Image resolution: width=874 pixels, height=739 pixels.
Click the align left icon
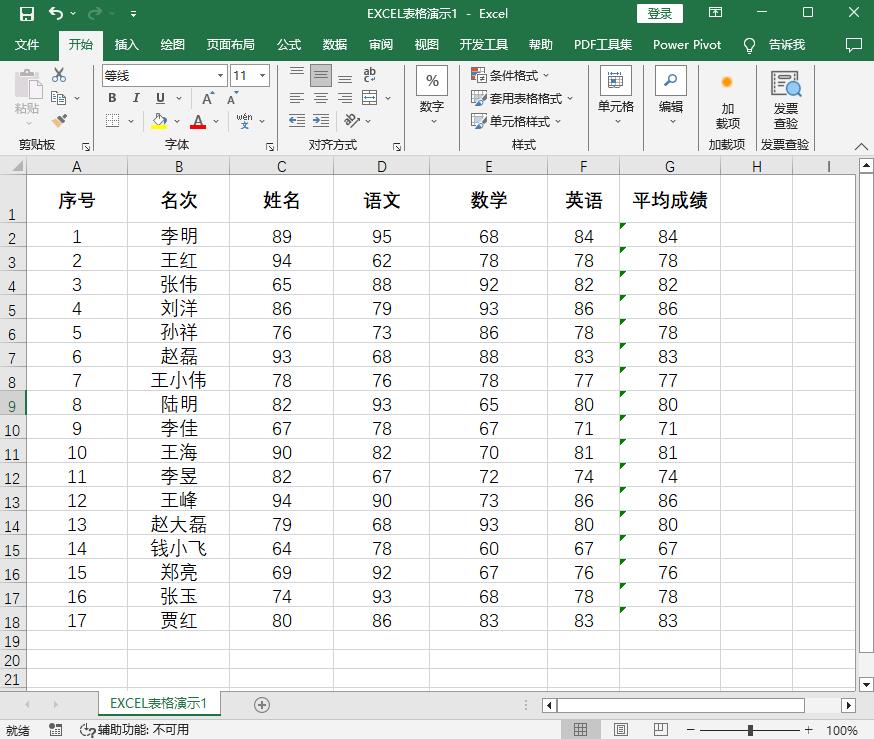pos(297,99)
